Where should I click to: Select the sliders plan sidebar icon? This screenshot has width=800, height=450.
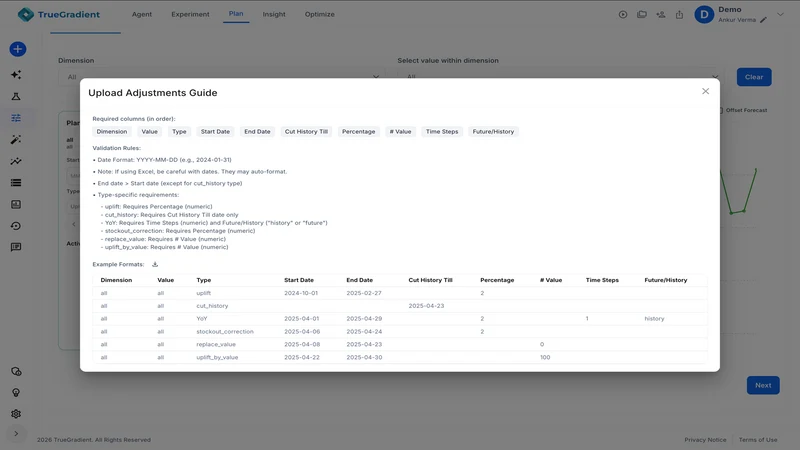[x=16, y=118]
